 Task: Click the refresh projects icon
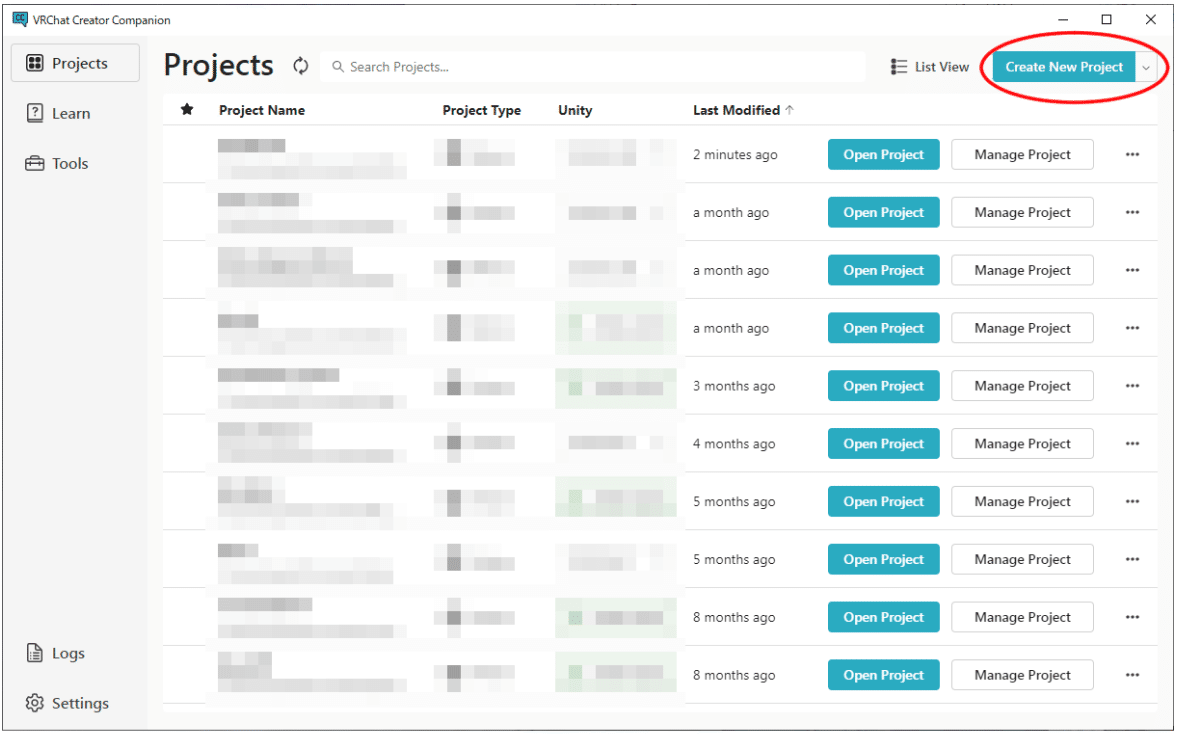point(300,66)
